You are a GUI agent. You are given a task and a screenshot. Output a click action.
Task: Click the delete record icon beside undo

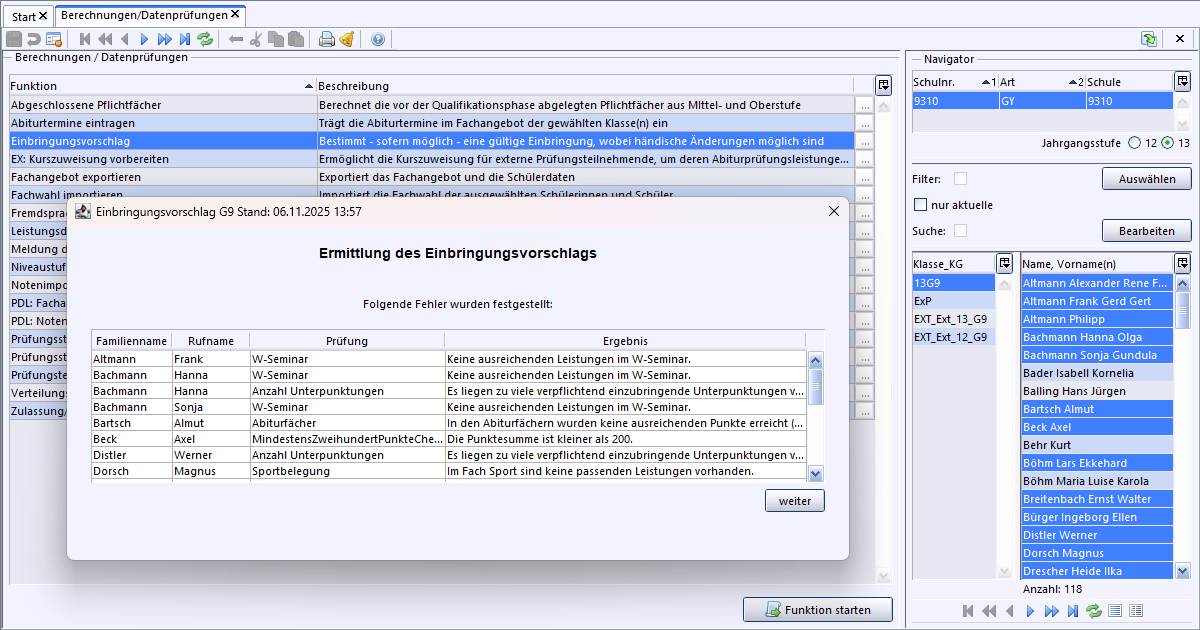54,39
